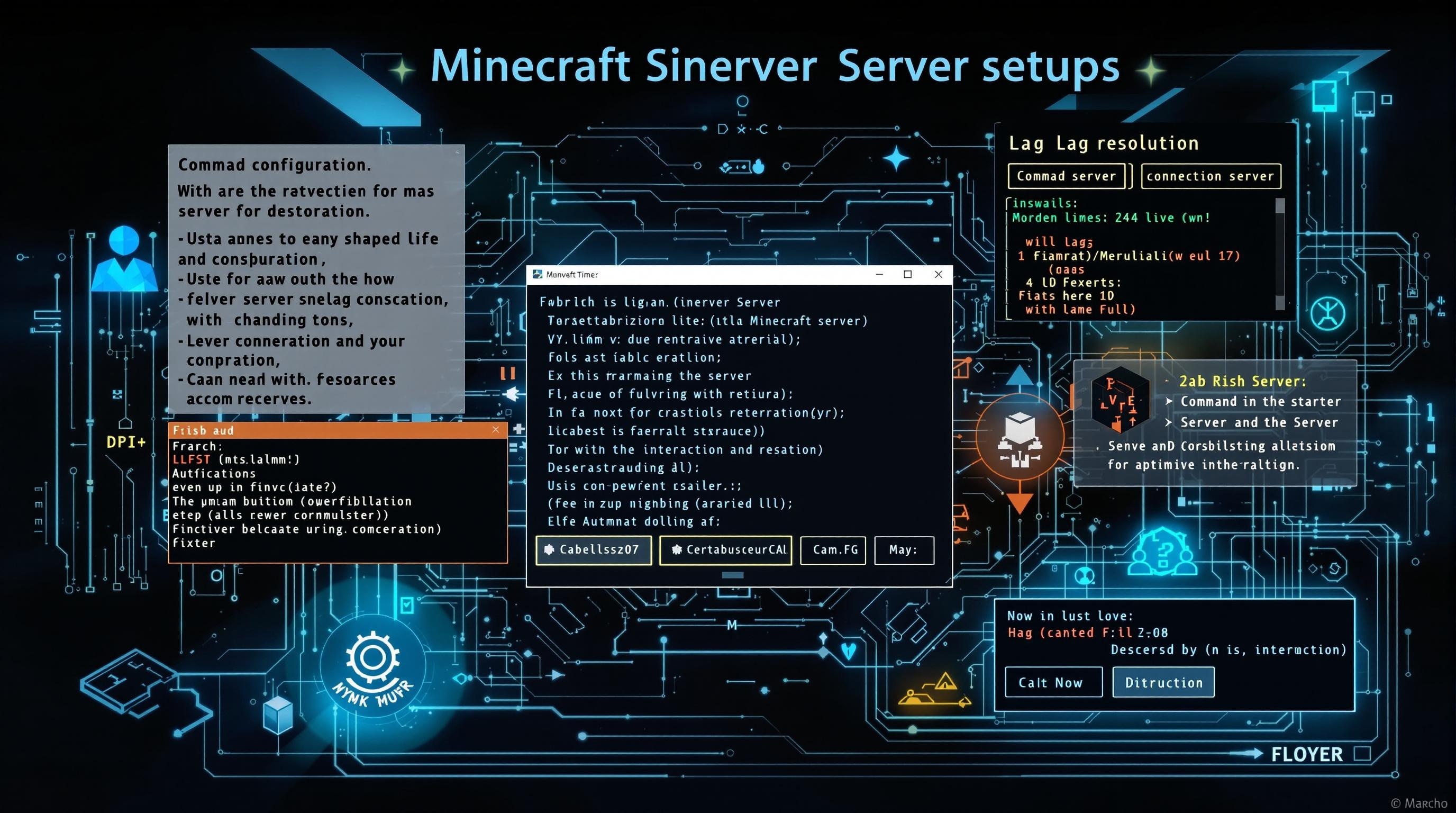Click the Cabellssz07 button
The image size is (1456, 813).
pyautogui.click(x=594, y=549)
